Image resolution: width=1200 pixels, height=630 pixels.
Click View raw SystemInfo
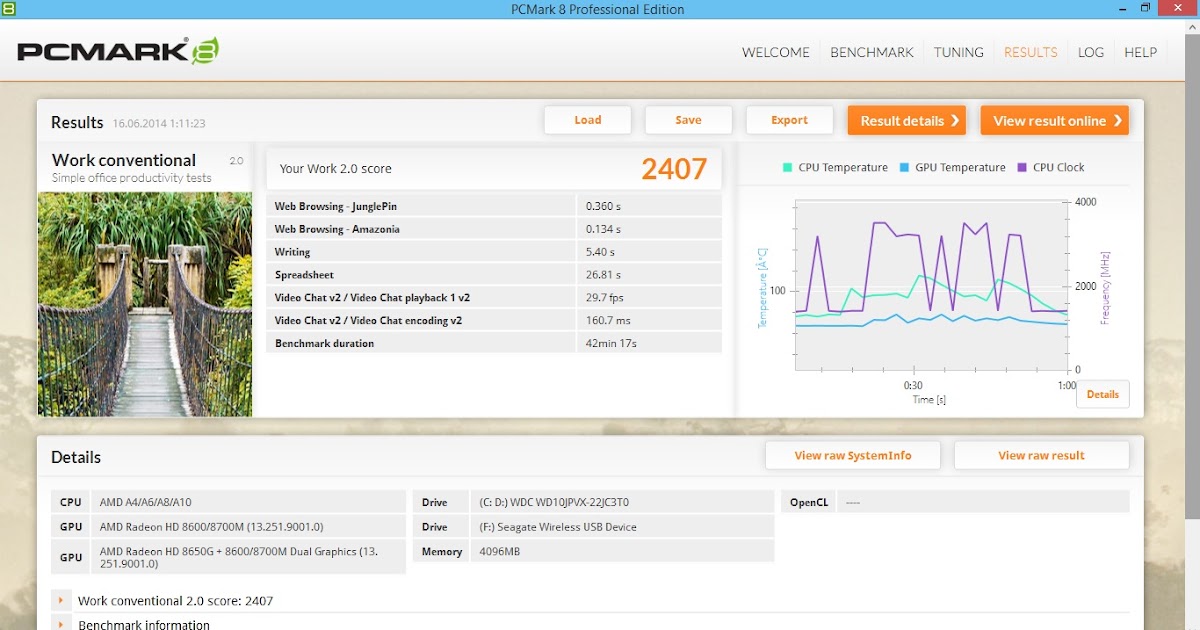pyautogui.click(x=853, y=455)
